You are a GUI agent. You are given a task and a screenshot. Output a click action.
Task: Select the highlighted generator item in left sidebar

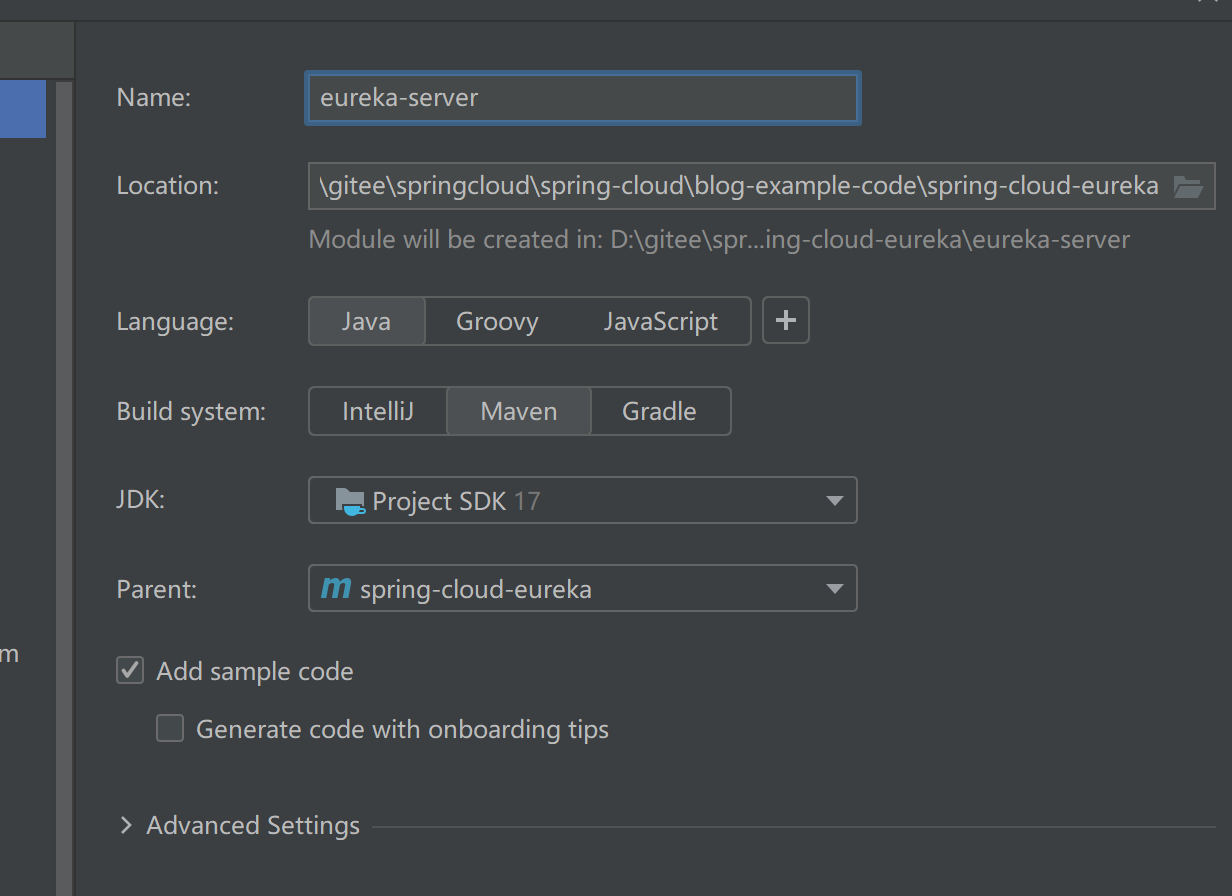23,109
